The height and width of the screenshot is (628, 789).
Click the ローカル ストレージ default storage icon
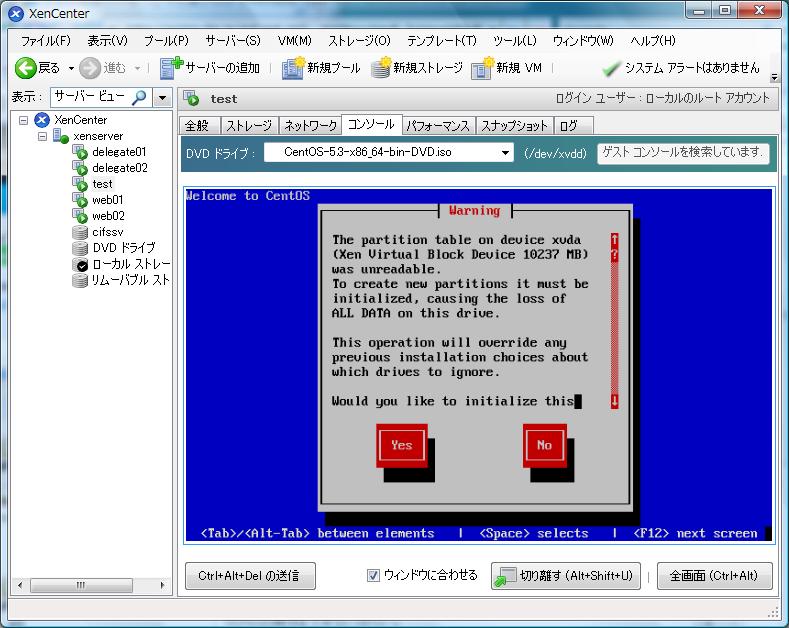tap(80, 264)
